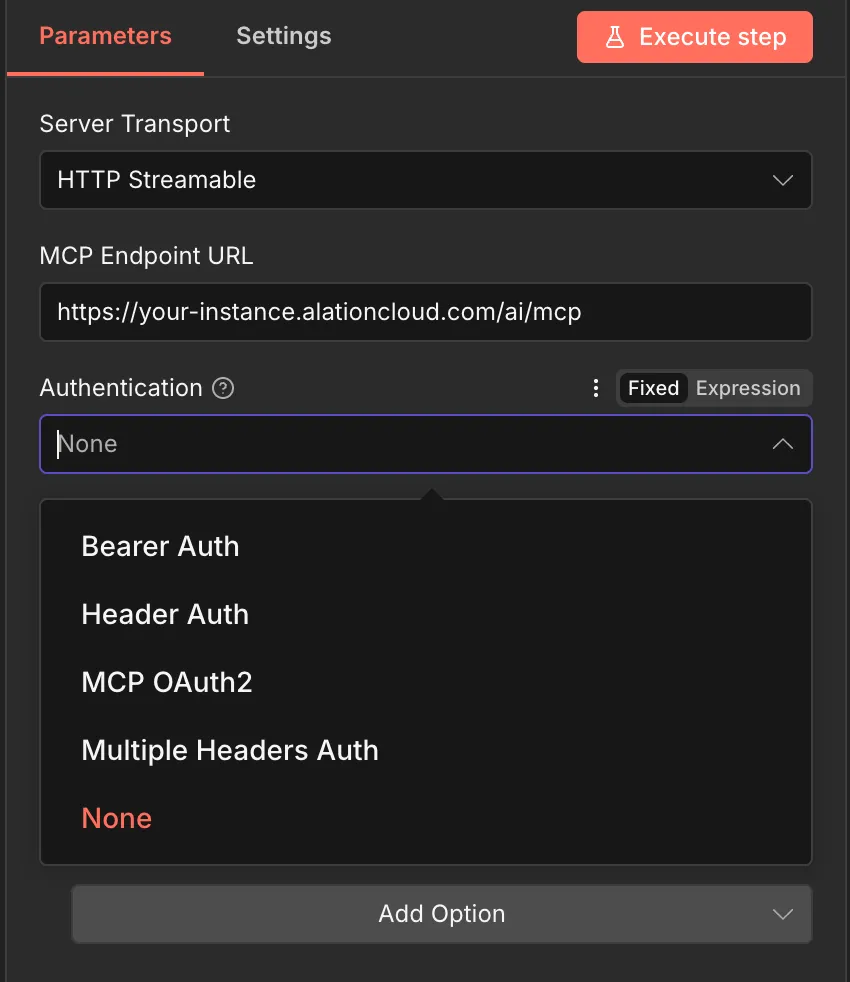Screen dimensions: 850x982
Task: Select Bearer Auth authentication
Action: coord(160,546)
